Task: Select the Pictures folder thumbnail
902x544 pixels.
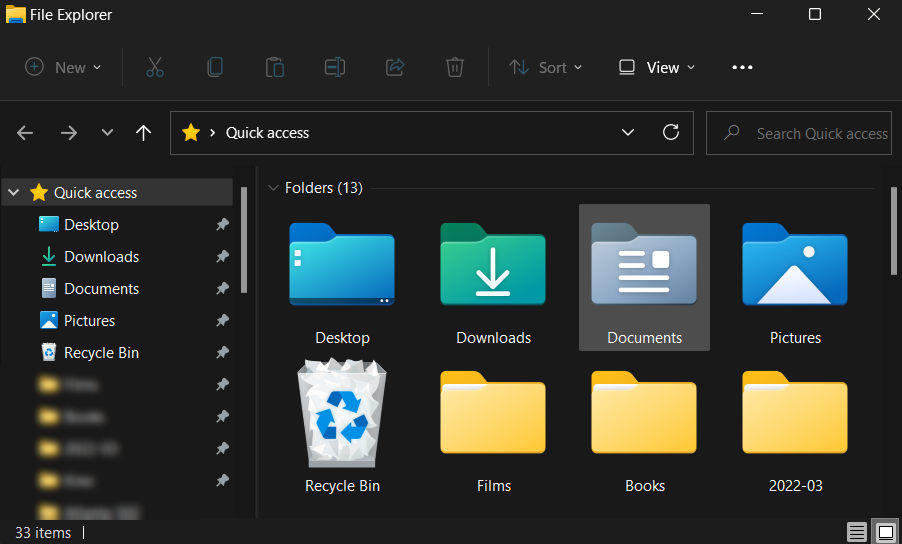Action: point(795,278)
